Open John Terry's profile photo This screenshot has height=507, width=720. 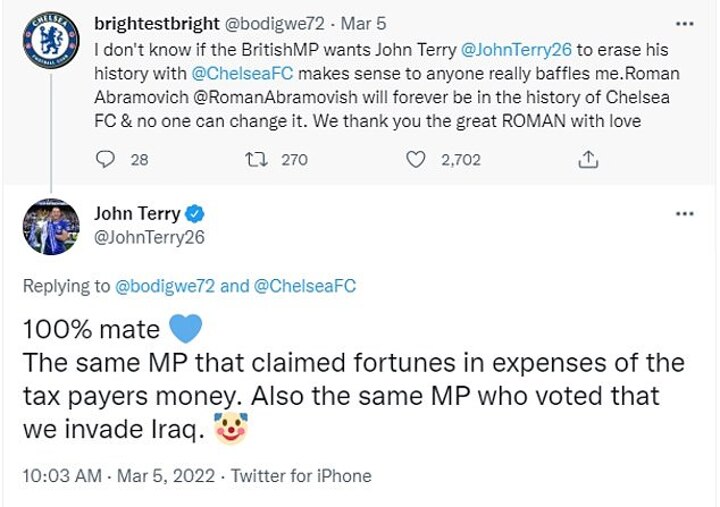click(50, 227)
